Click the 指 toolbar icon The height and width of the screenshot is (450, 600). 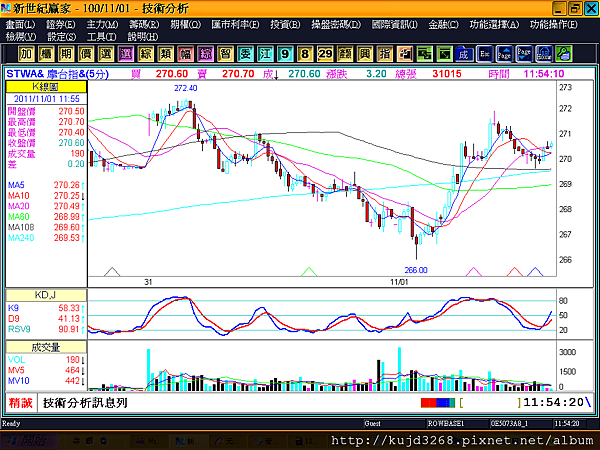(385, 54)
